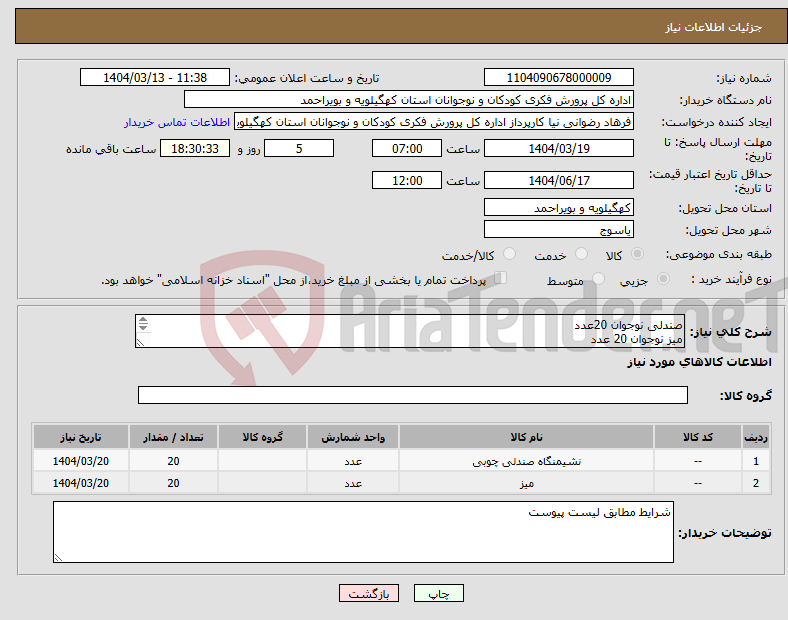Click the چاپ print button

tap(438, 593)
